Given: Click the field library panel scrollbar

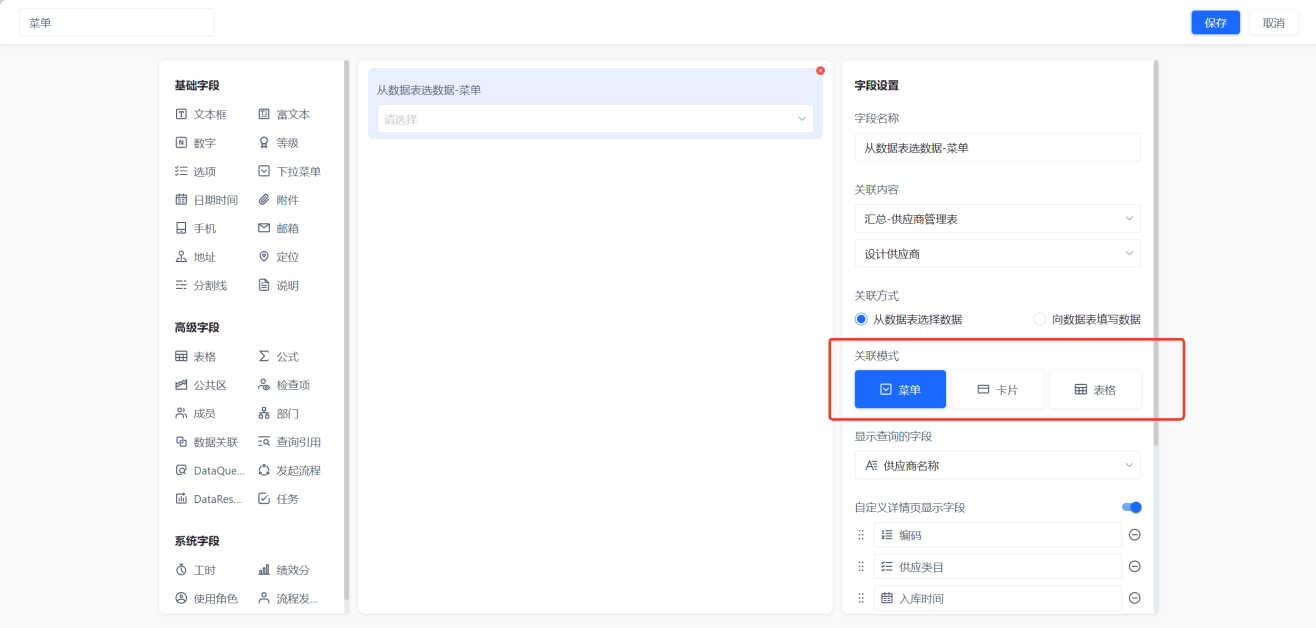Looking at the screenshot, I should 346,330.
